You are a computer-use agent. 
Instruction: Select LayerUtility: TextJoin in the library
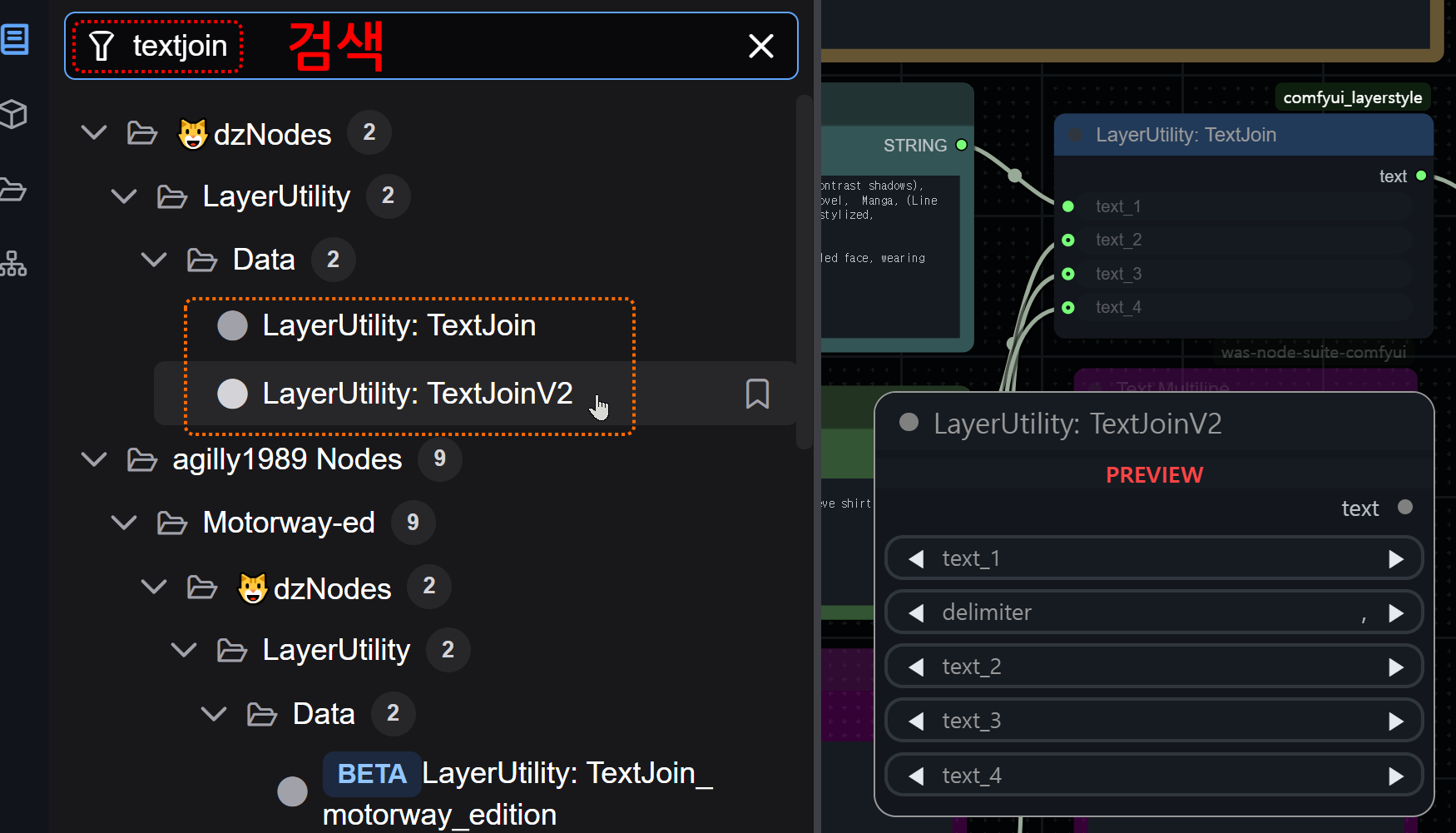[399, 325]
